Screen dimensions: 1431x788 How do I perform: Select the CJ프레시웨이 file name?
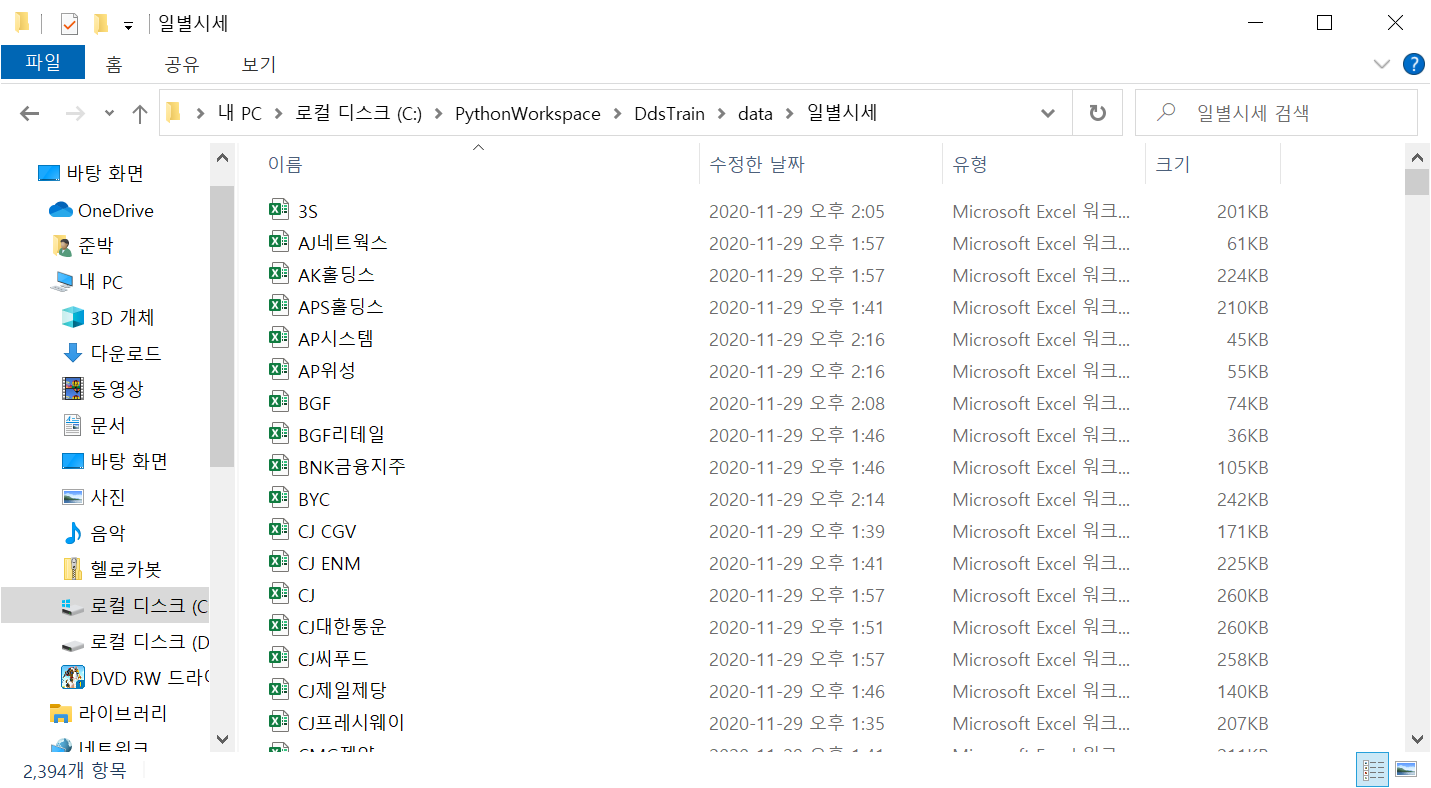(x=351, y=723)
